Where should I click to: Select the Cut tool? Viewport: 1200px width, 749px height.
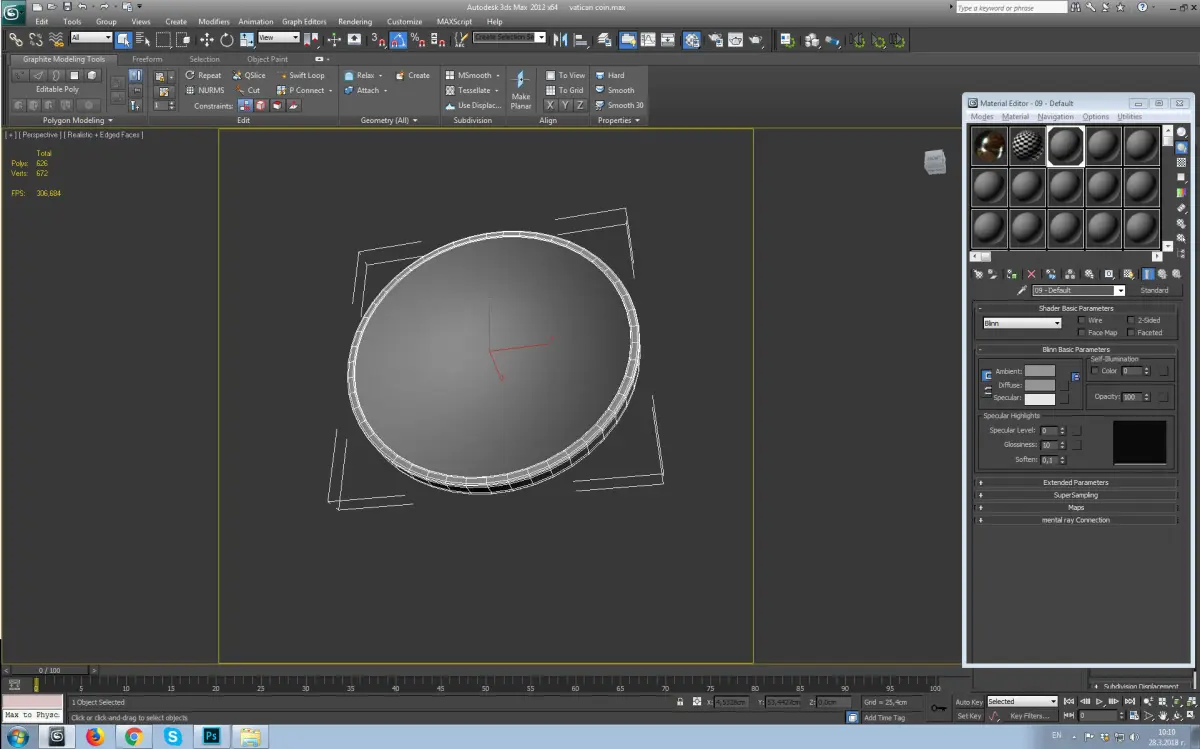click(247, 90)
